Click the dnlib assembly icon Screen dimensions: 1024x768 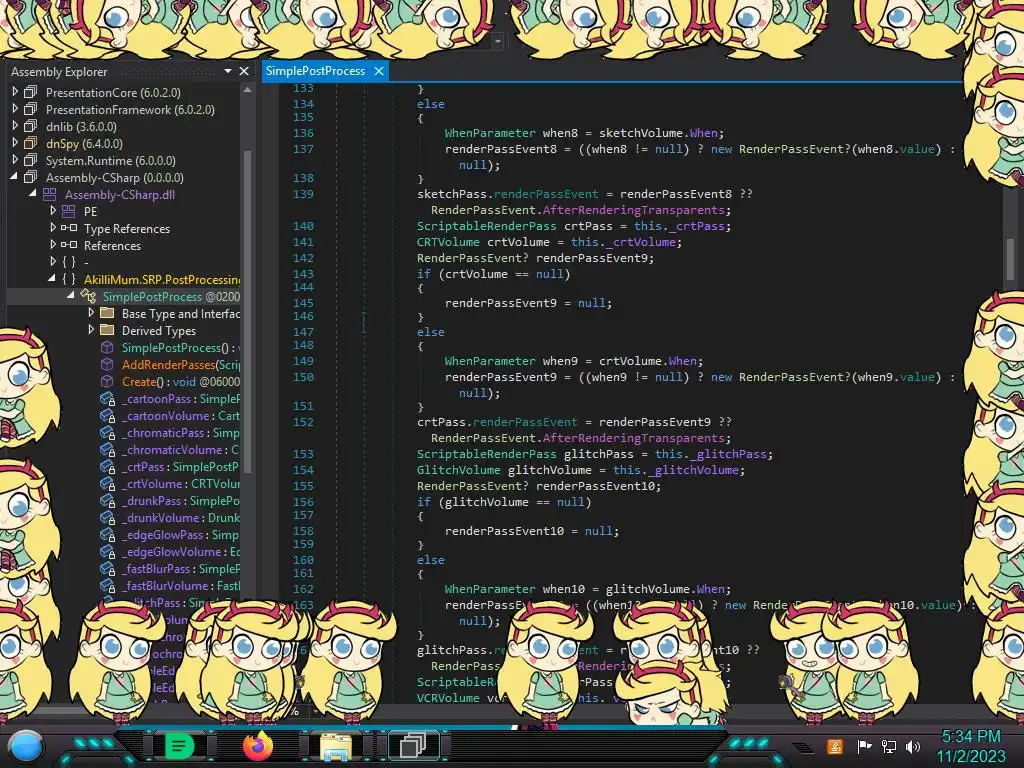[x=31, y=126]
